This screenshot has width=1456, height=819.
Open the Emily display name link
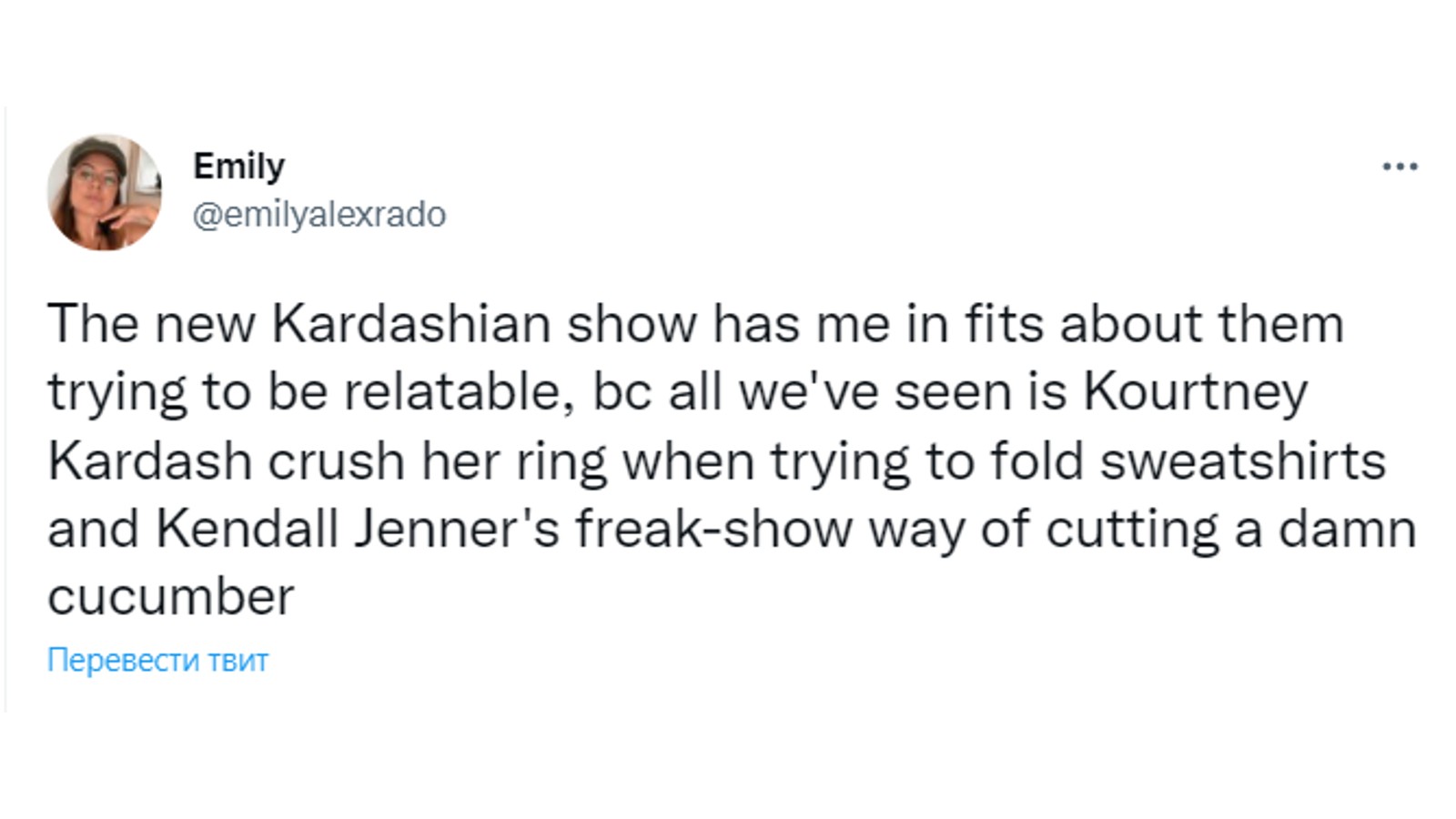pyautogui.click(x=239, y=167)
